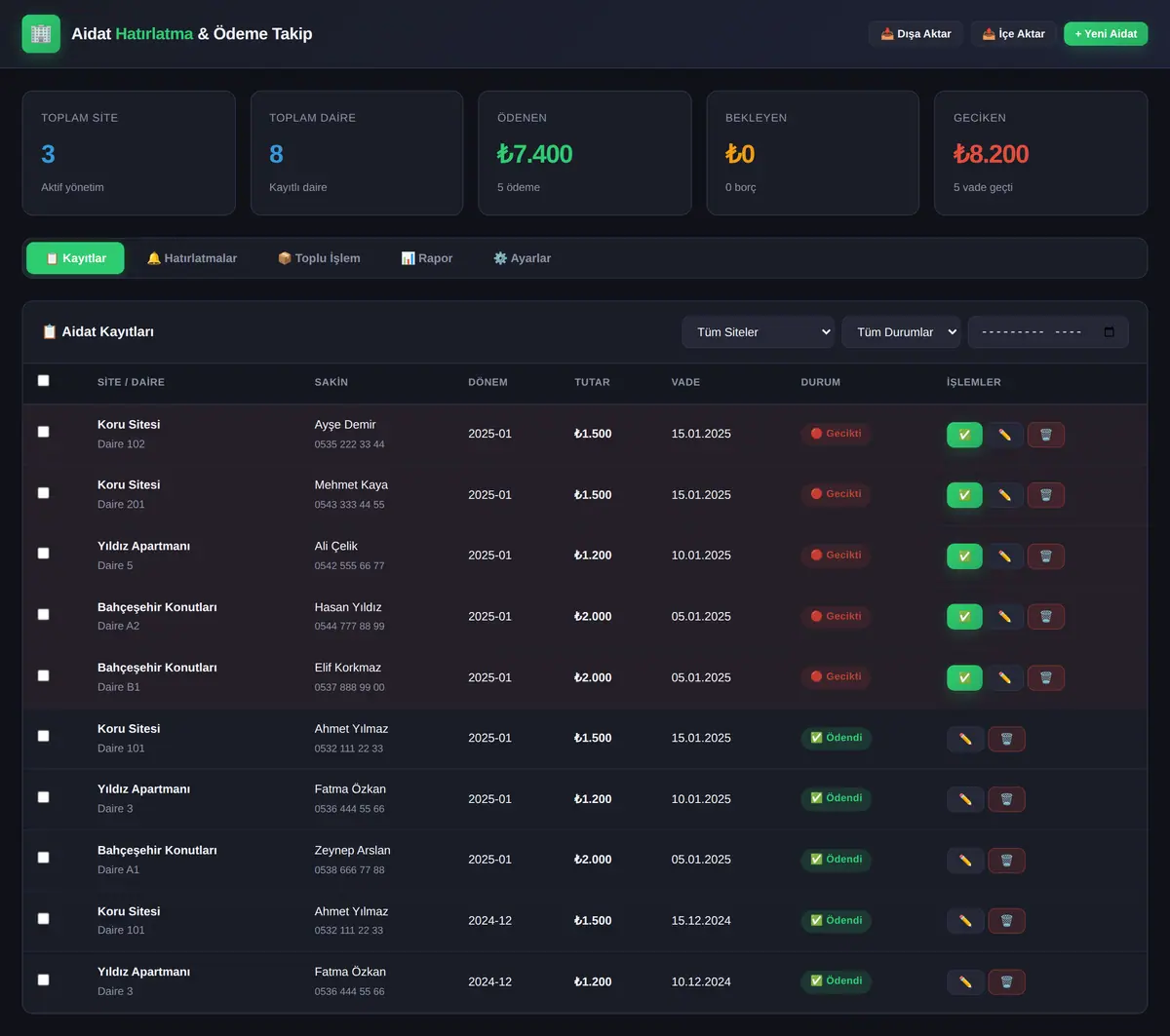The height and width of the screenshot is (1036, 1170).
Task: Click the month date filter field
Action: pyautogui.click(x=1048, y=332)
